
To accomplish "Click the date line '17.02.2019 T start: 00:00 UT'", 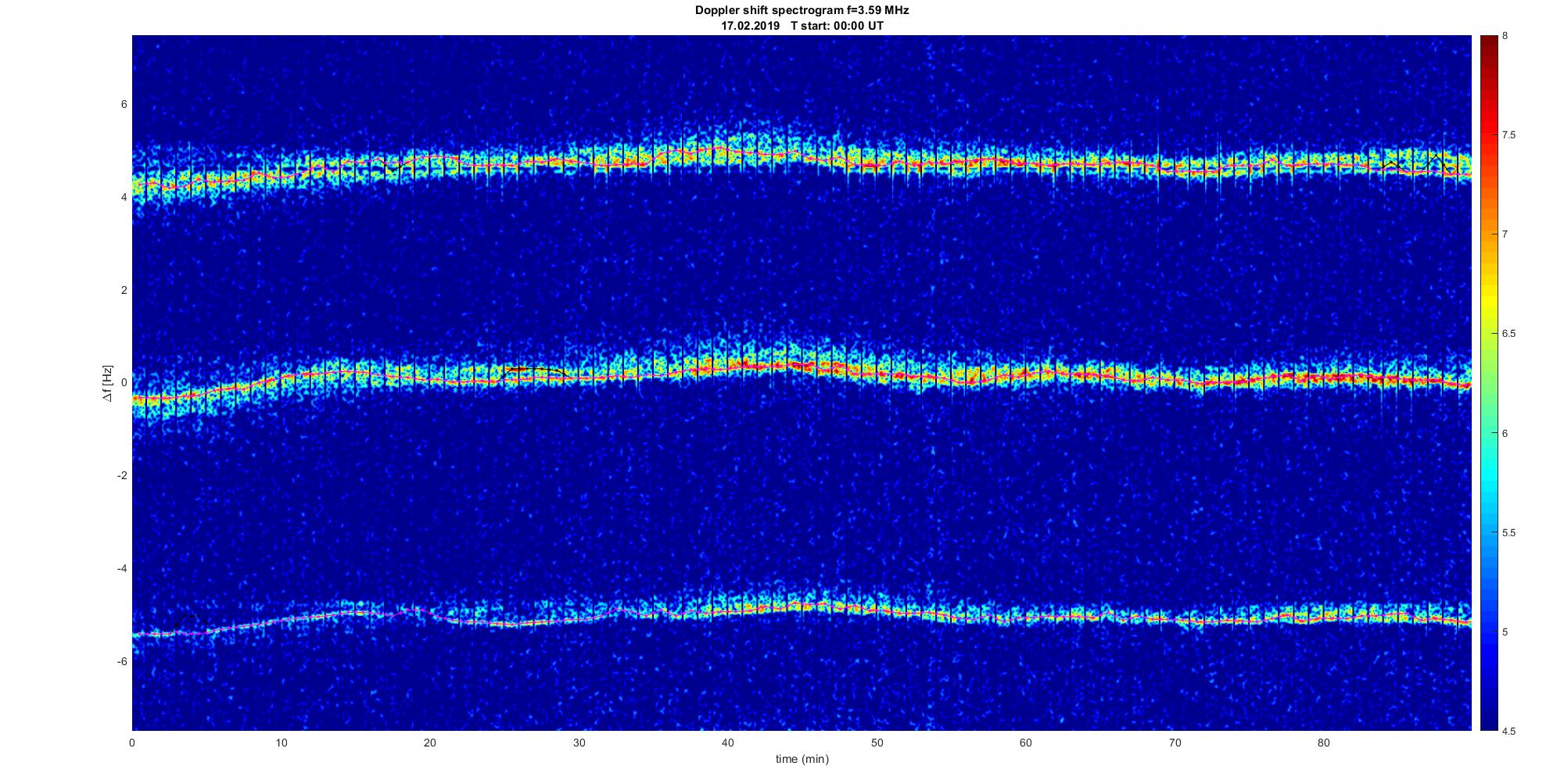I will pyautogui.click(x=802, y=26).
